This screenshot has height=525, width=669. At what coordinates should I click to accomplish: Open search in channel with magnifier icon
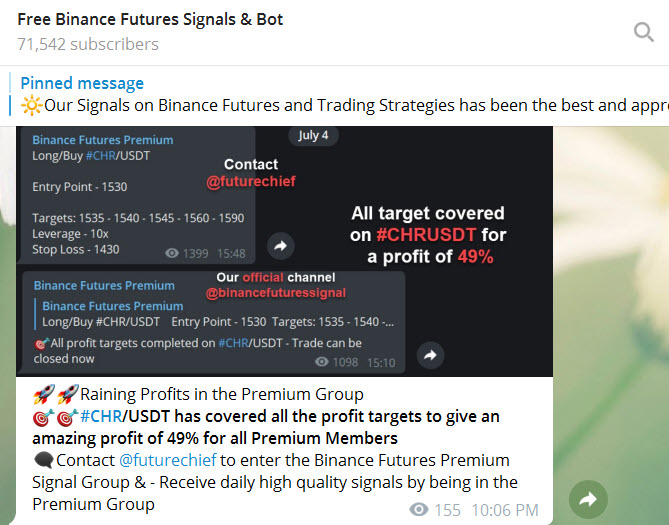coord(643,32)
